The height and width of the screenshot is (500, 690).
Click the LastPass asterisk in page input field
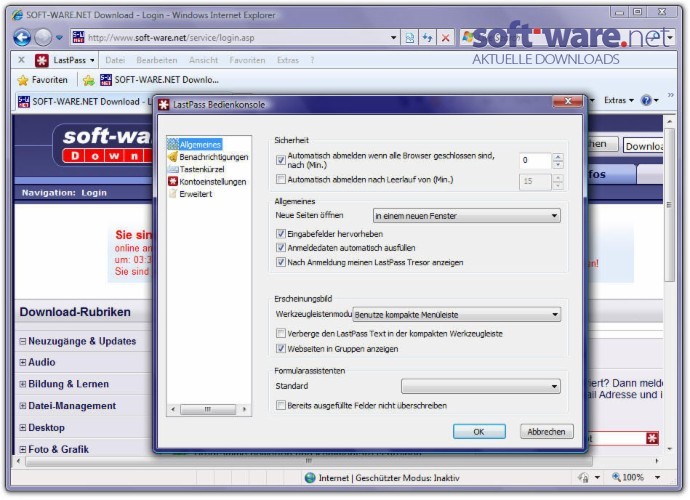(652, 438)
